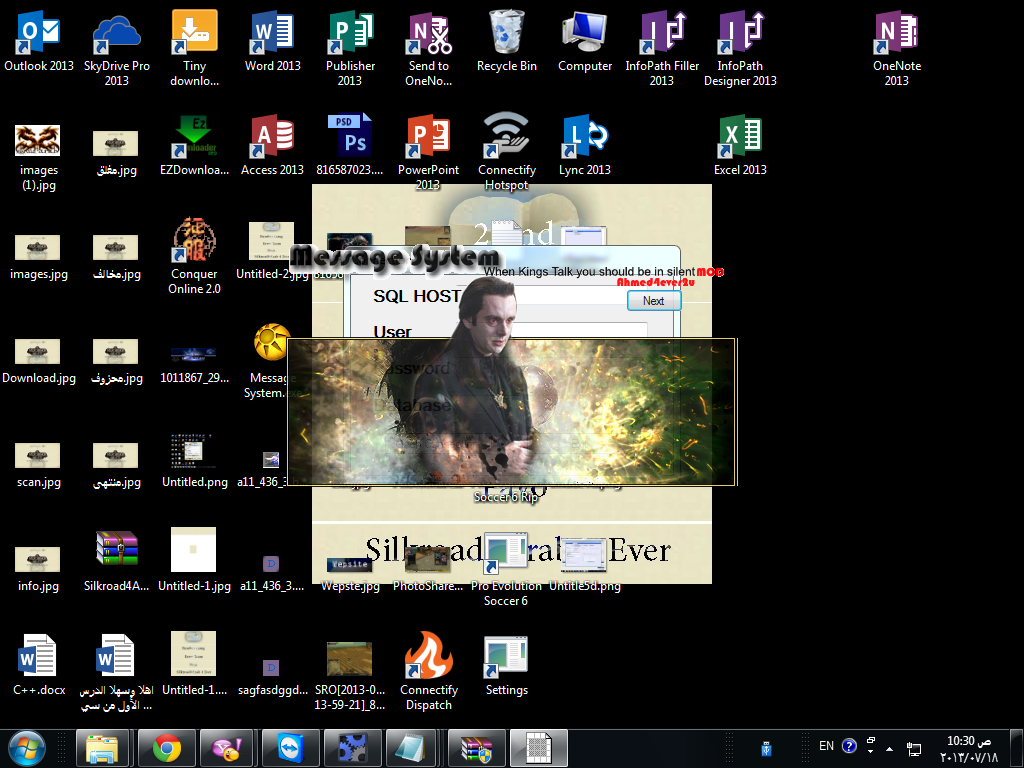The height and width of the screenshot is (768, 1024).
Task: Select the Lync 2013 shortcut
Action: [x=584, y=136]
